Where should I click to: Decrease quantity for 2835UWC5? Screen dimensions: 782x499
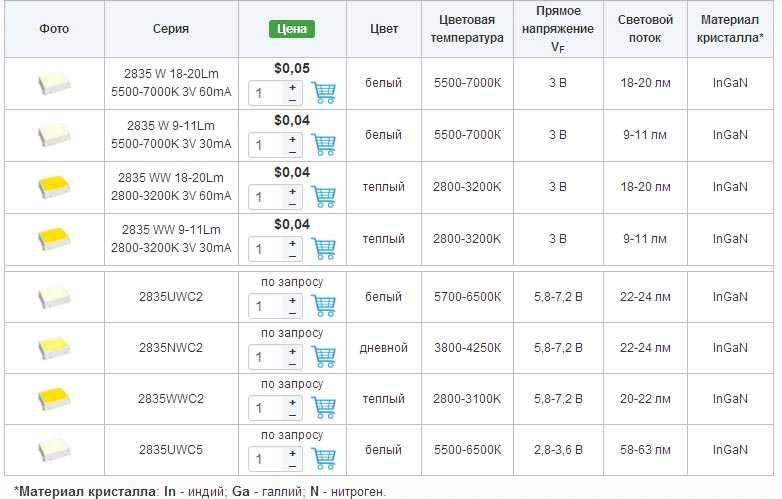[293, 466]
